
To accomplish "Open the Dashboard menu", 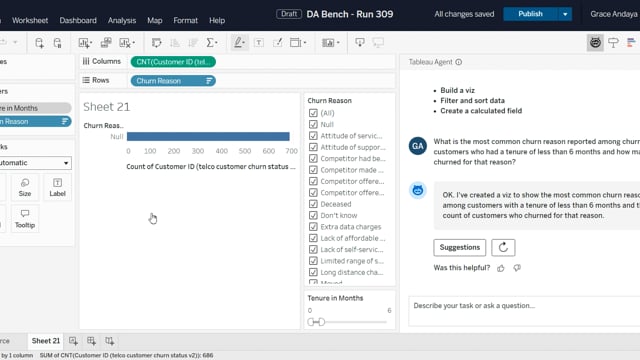I will click(x=78, y=20).
